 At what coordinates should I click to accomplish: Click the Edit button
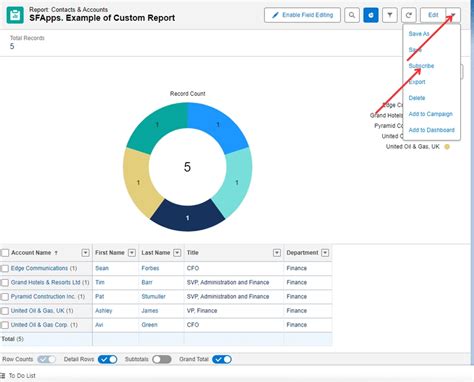tap(433, 15)
